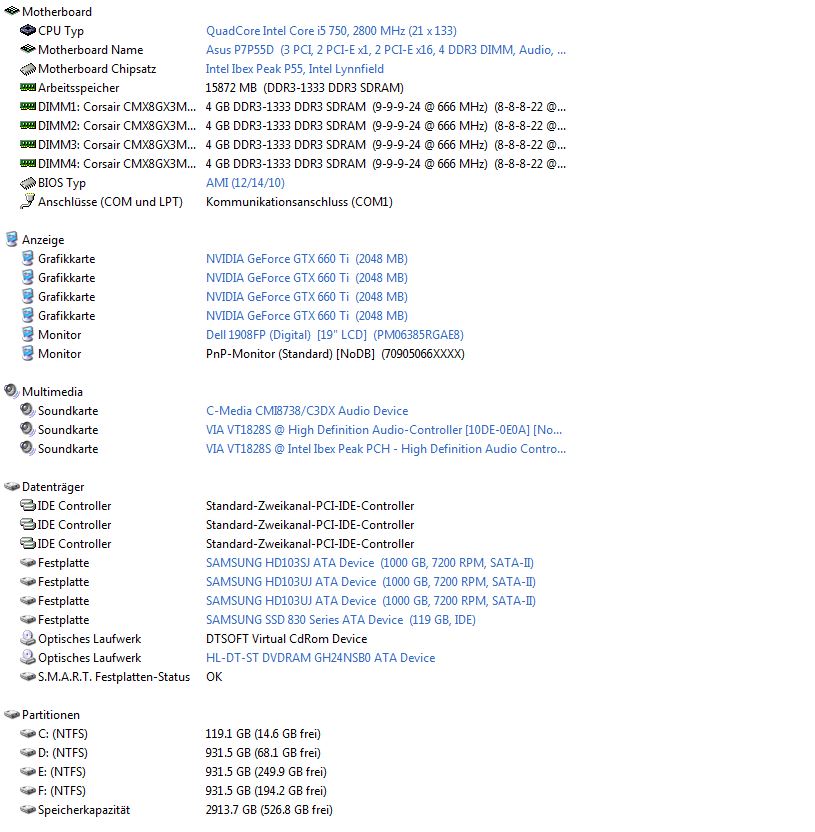Click the Anzeige section monitor icon
This screenshot has width=815, height=832.
point(12,239)
